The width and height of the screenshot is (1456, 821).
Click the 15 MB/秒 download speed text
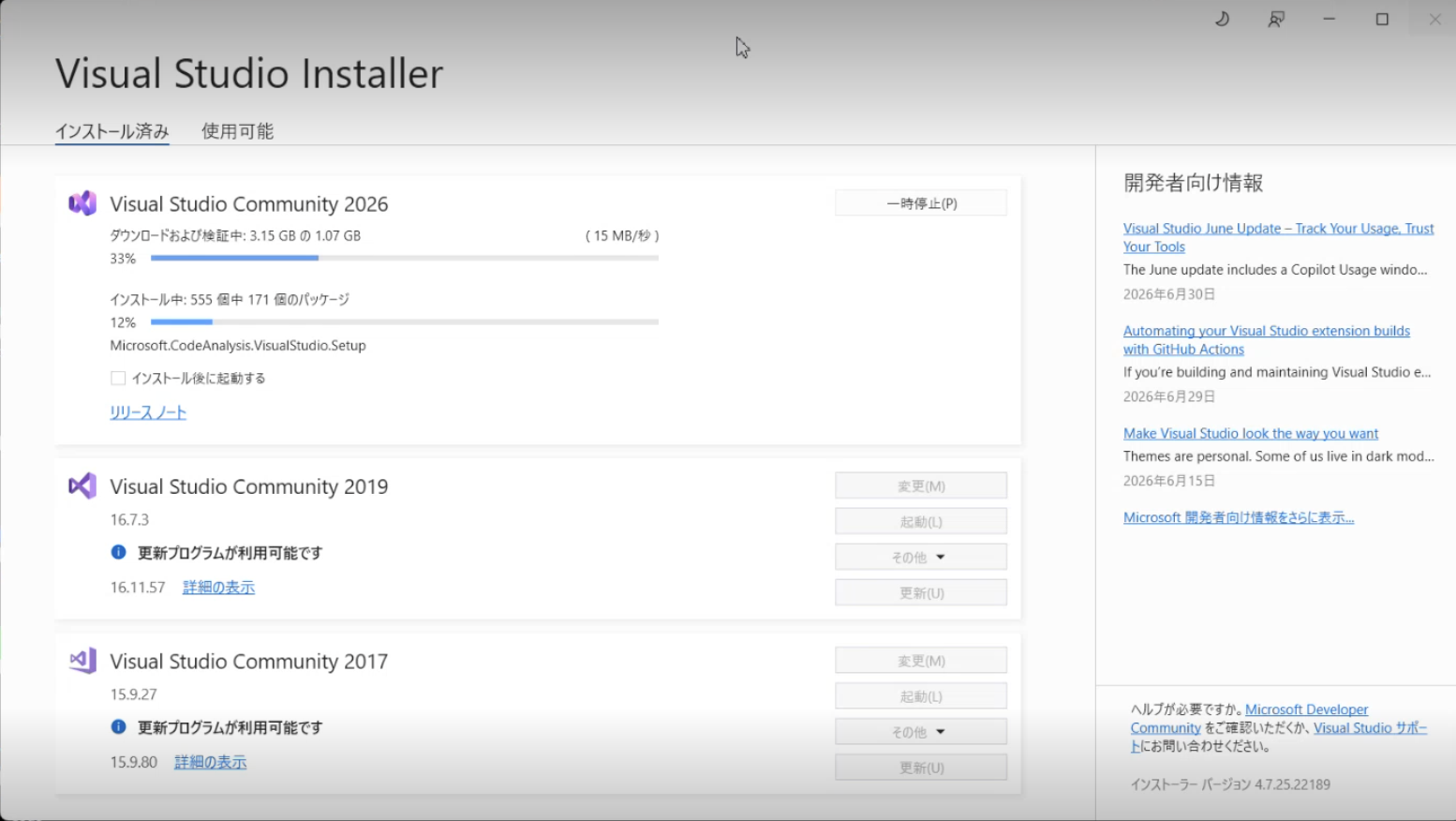pyautogui.click(x=622, y=235)
